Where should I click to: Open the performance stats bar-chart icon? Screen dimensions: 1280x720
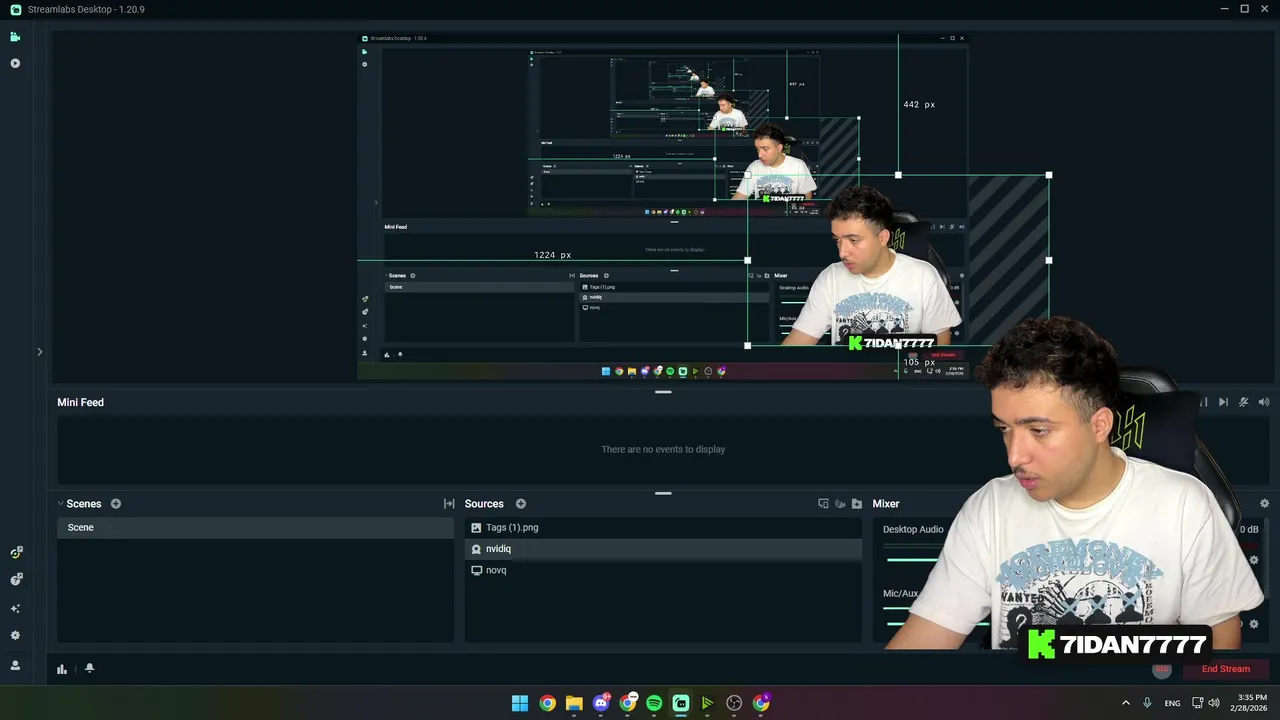(62, 669)
